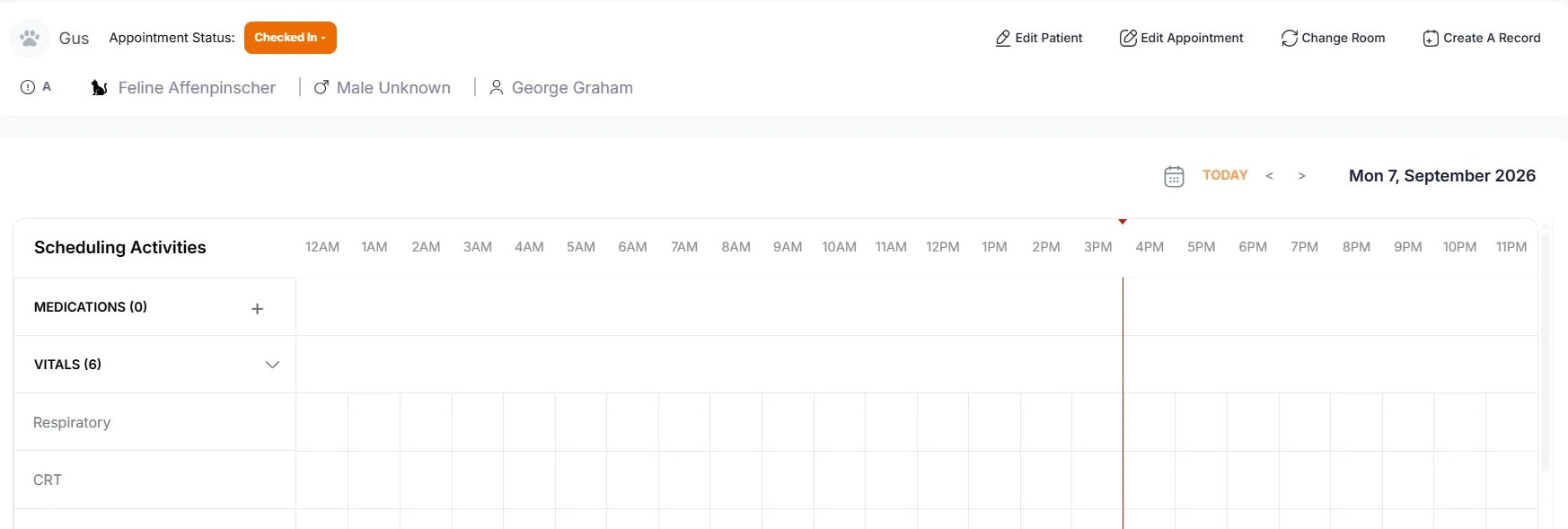Screen dimensions: 1568x529
Task: Click the Scheduling Activities heading
Action: (x=120, y=247)
